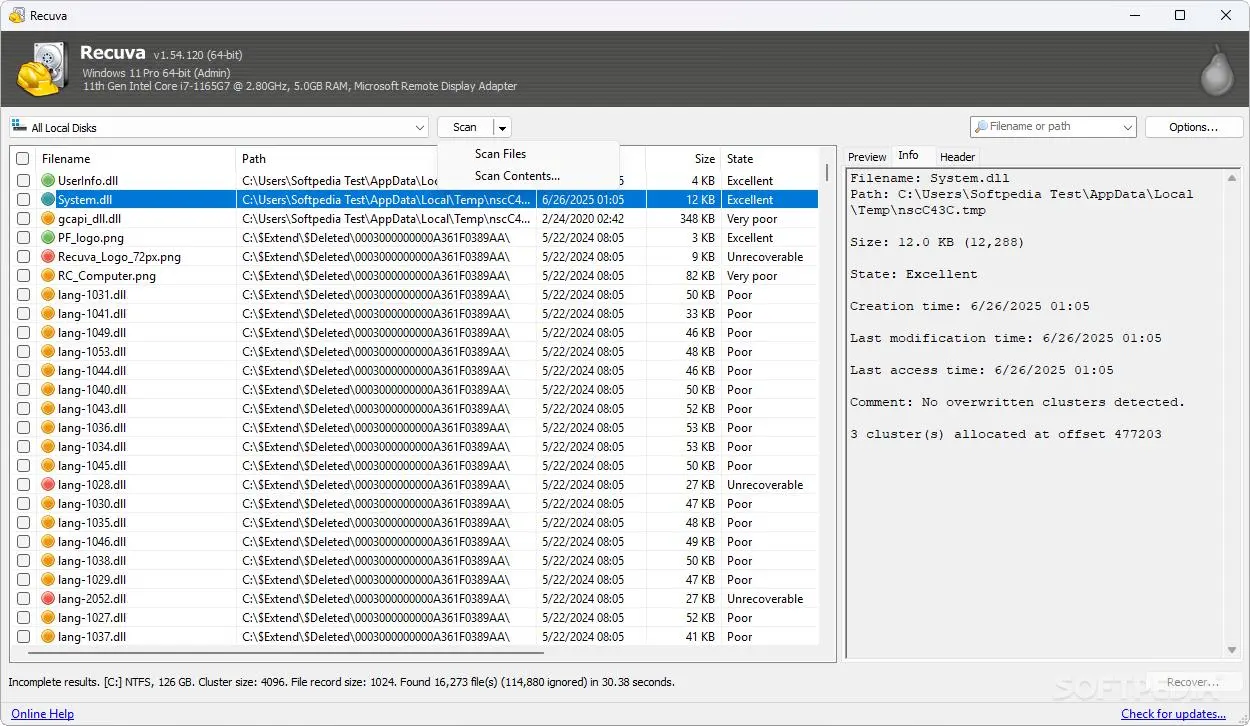
Task: Click the Recuva icon in the title bar
Action: click(x=16, y=16)
